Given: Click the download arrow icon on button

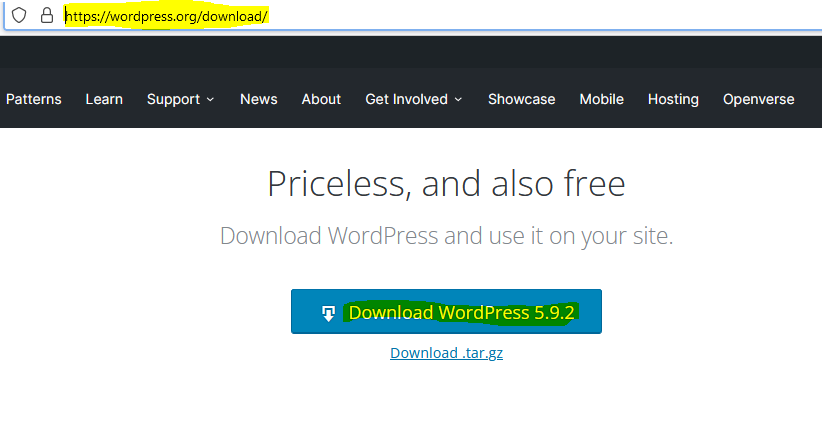Looking at the screenshot, I should (x=328, y=313).
